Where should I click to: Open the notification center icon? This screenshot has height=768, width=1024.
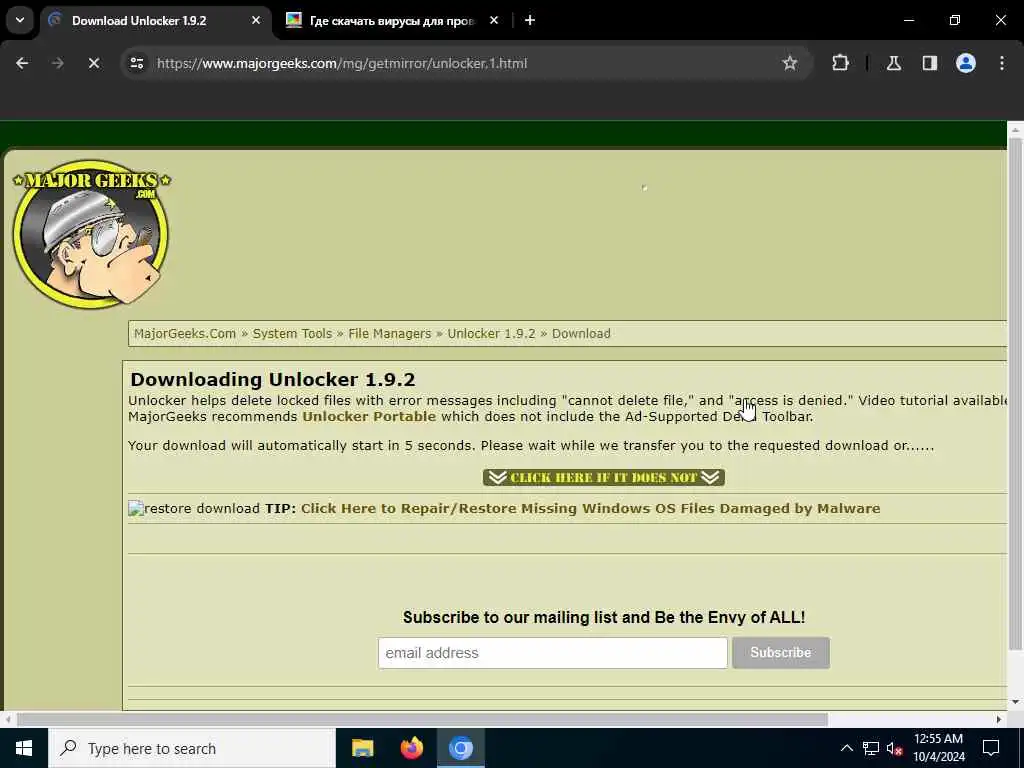(x=991, y=748)
